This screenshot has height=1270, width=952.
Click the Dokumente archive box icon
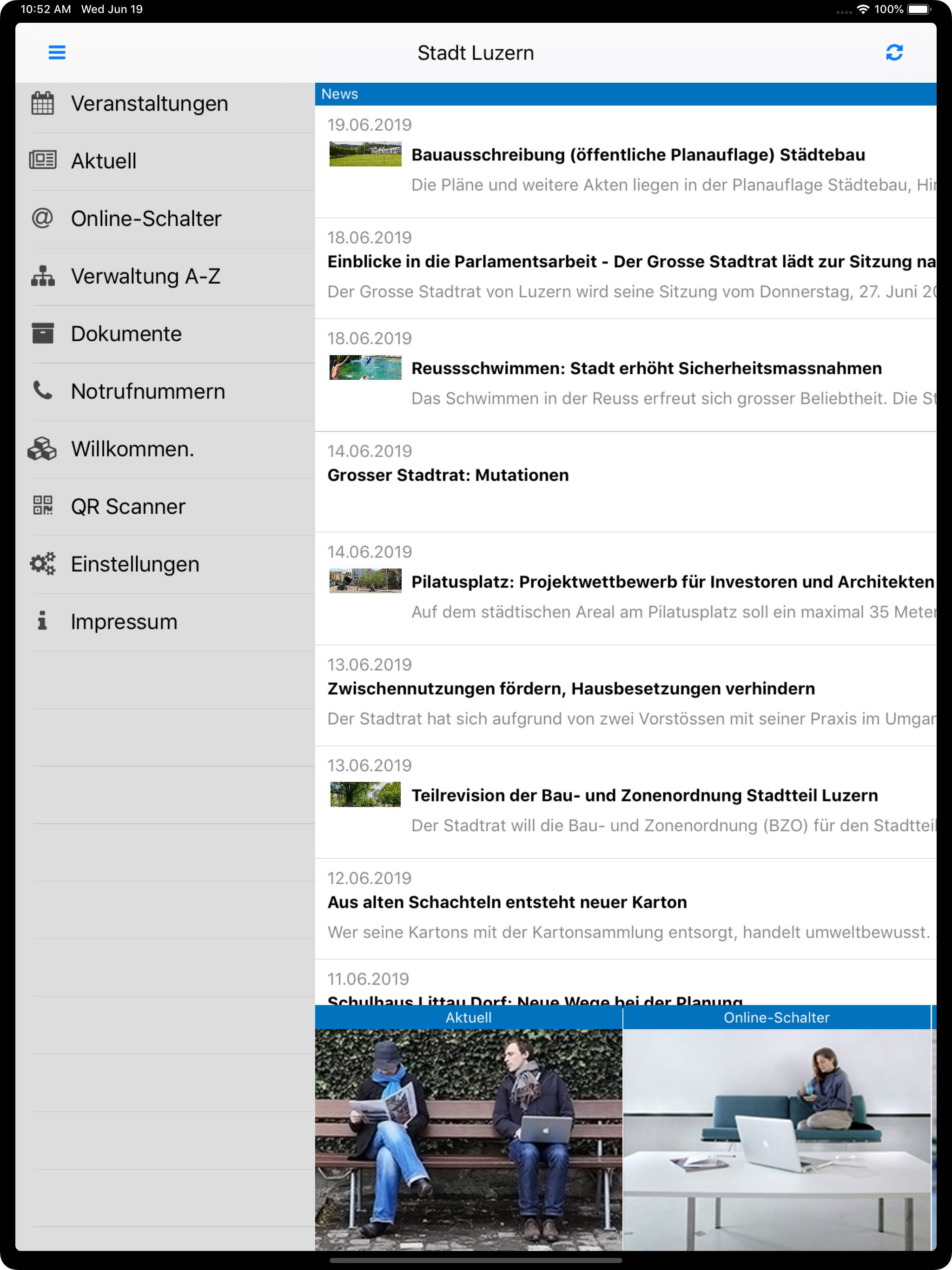(42, 334)
